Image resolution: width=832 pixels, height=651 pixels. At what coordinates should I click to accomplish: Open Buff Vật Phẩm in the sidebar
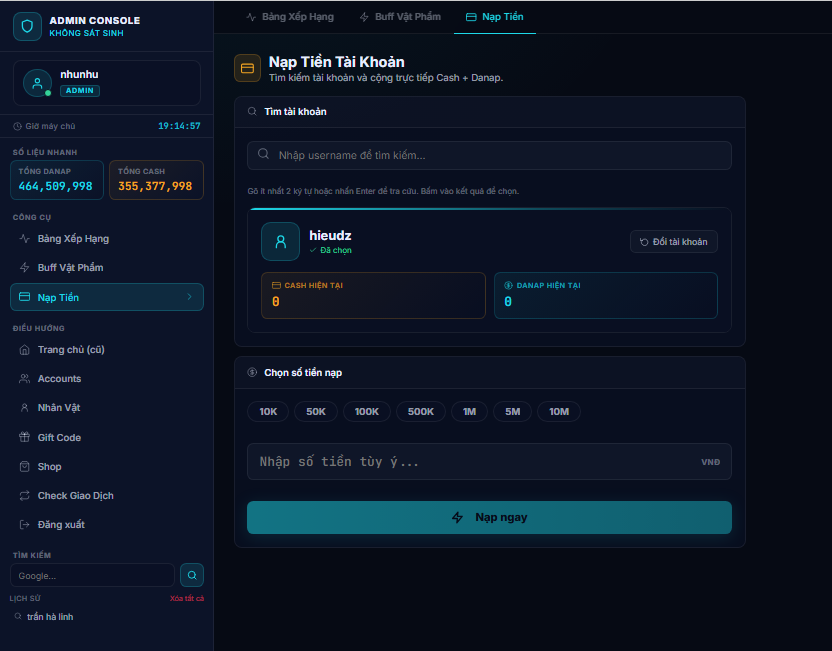click(x=107, y=267)
